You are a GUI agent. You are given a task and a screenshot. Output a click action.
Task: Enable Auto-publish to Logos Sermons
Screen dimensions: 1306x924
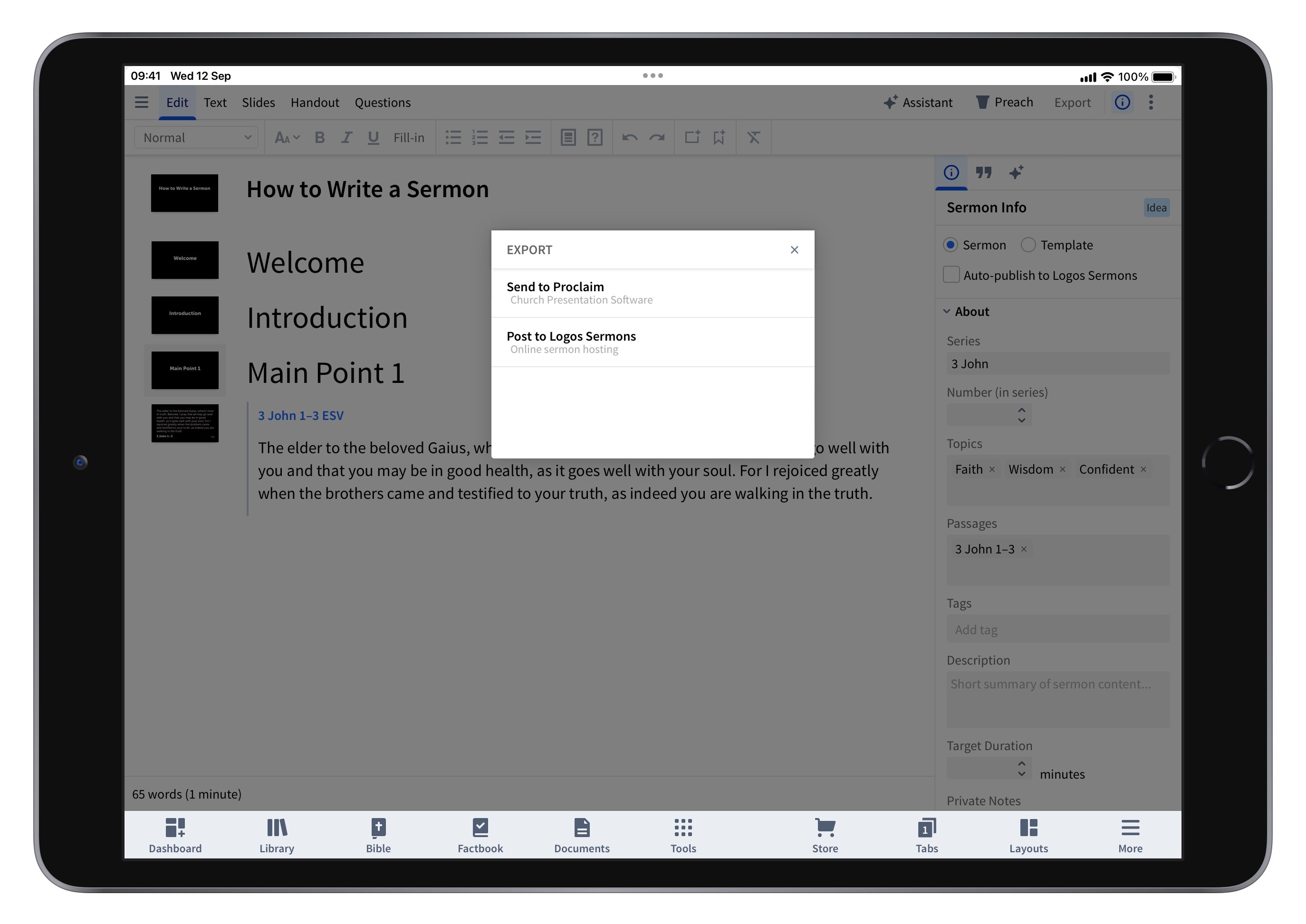(x=951, y=275)
